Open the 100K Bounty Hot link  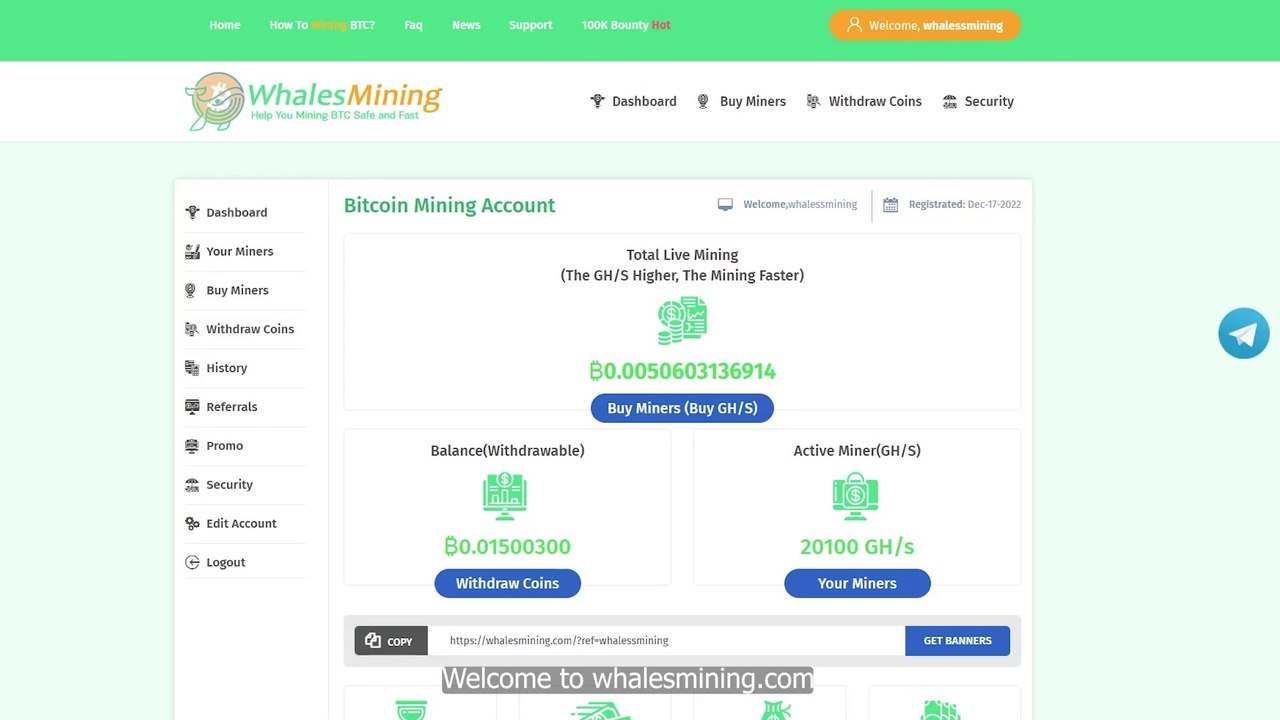point(626,25)
